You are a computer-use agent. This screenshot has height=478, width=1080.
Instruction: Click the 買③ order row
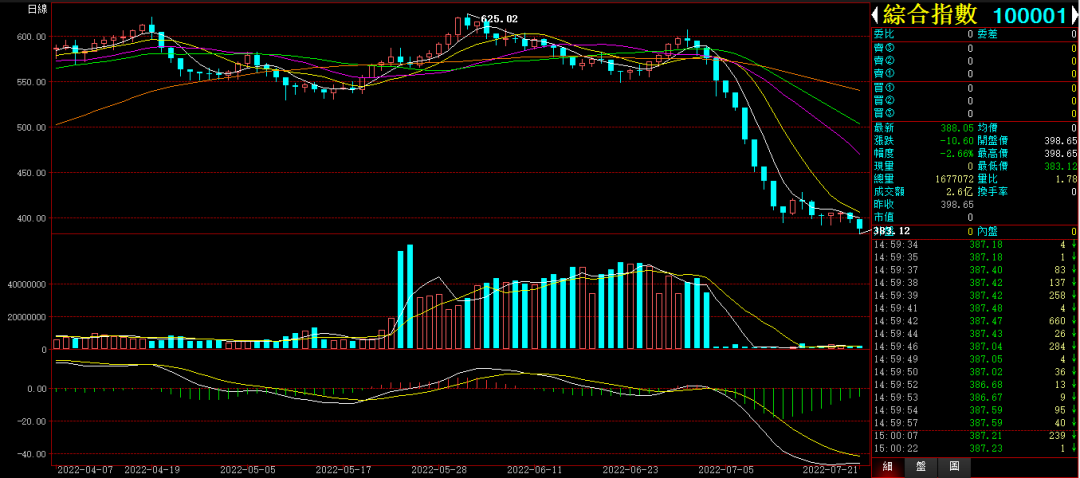975,114
